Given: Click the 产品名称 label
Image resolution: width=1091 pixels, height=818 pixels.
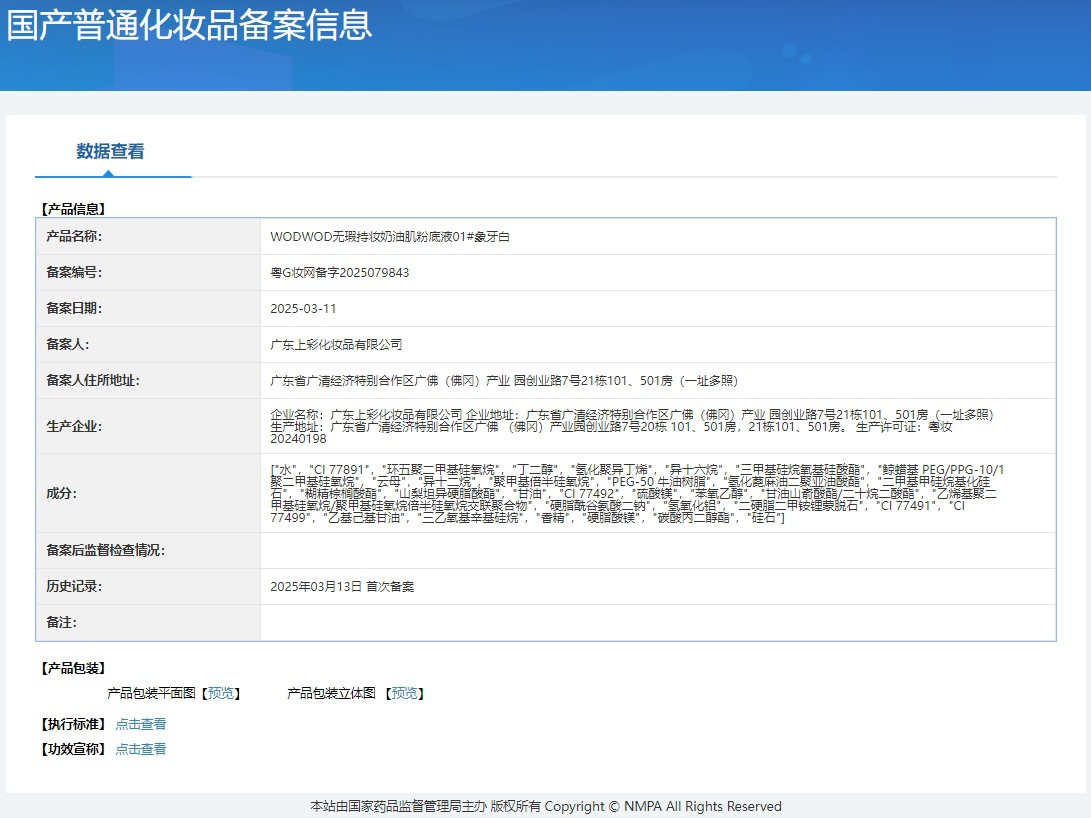Looking at the screenshot, I should tap(74, 236).
